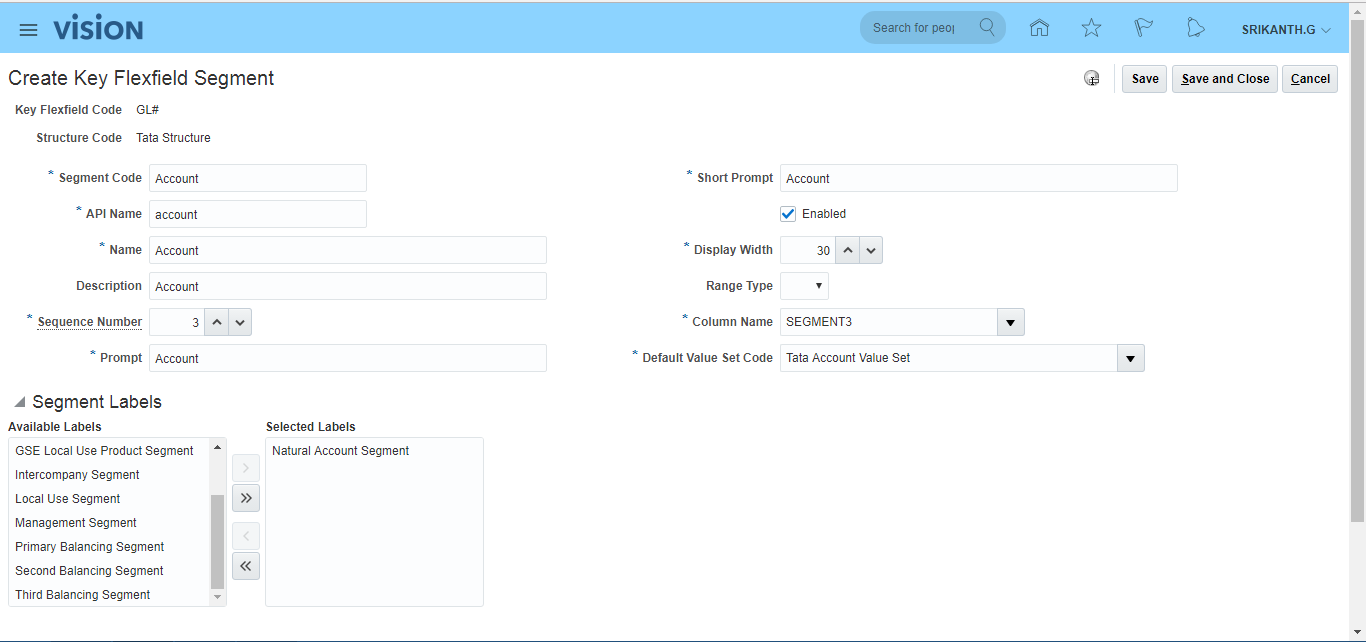Viewport: 1366px width, 642px height.
Task: Decrease the Sequence Number value
Action: (240, 322)
